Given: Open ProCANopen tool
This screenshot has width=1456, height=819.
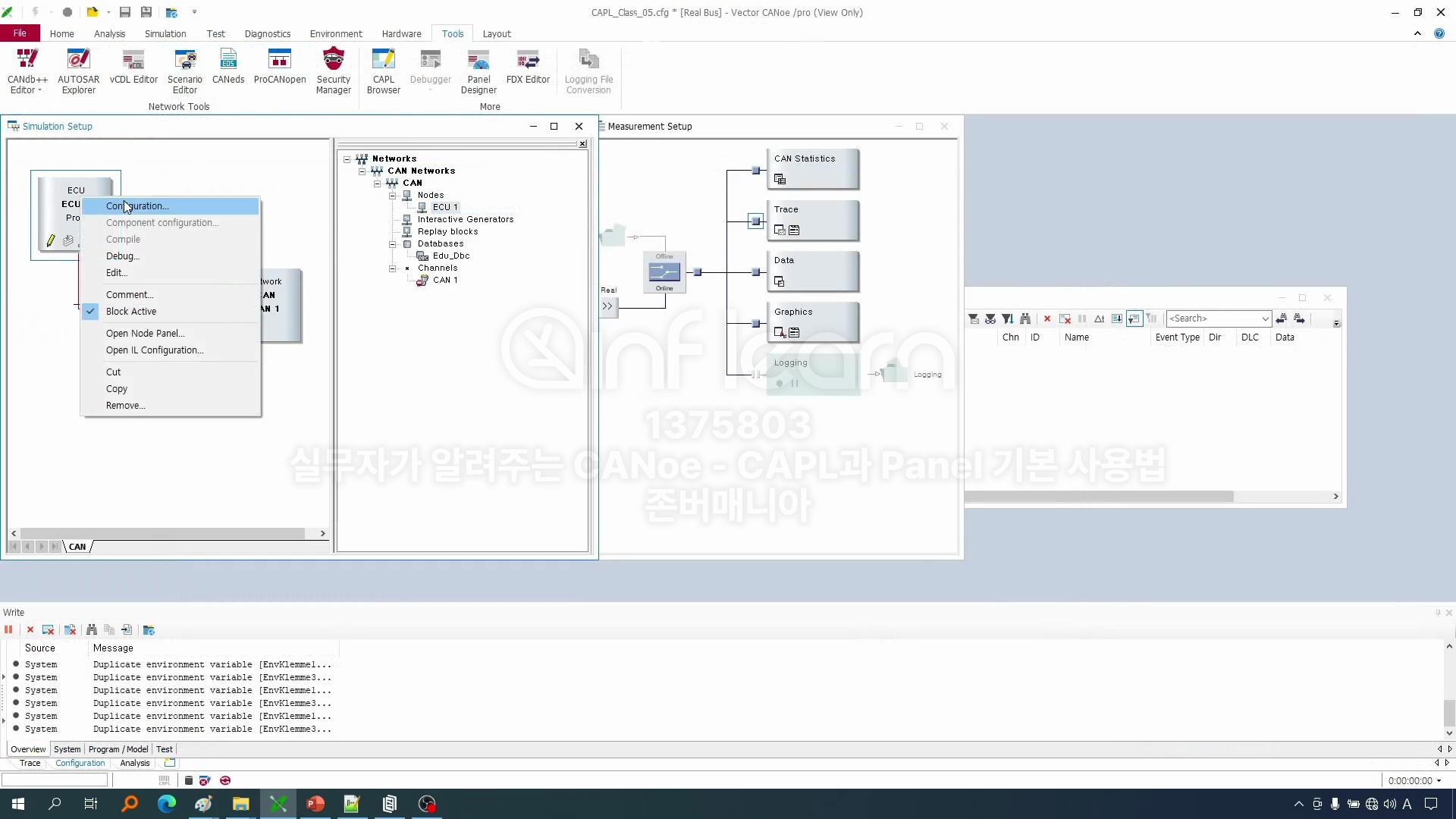Looking at the screenshot, I should coord(280,67).
